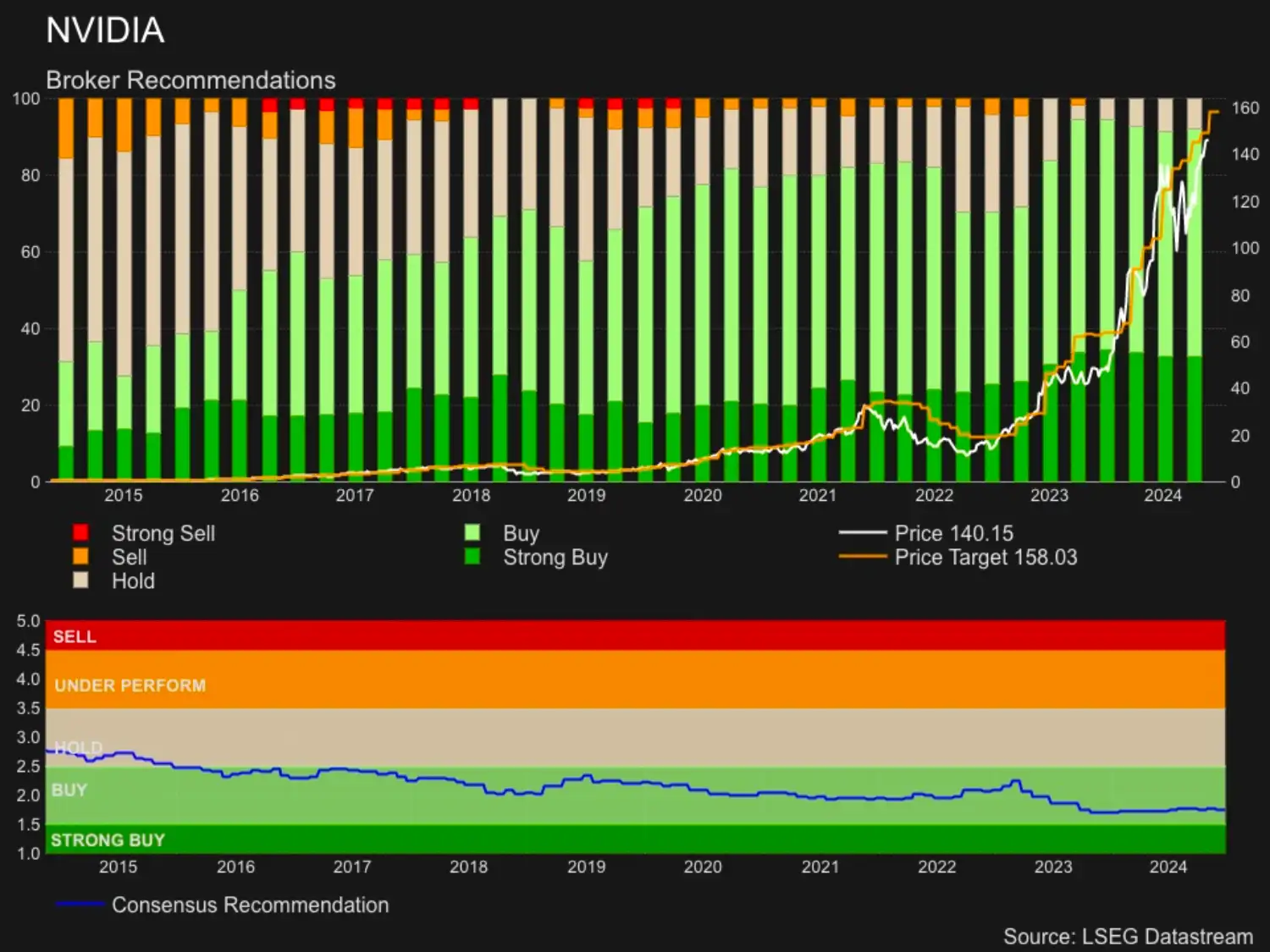Click the 160 price axis label
This screenshot has height=952, width=1270.
(x=1245, y=107)
